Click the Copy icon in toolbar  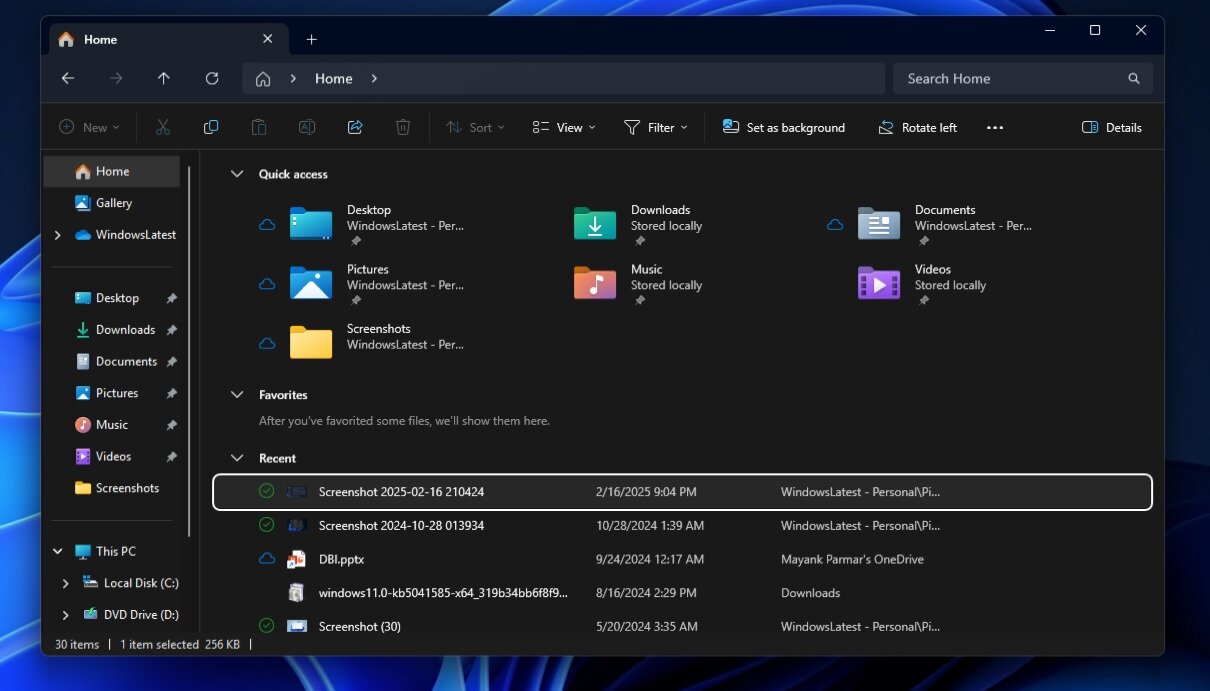point(211,127)
